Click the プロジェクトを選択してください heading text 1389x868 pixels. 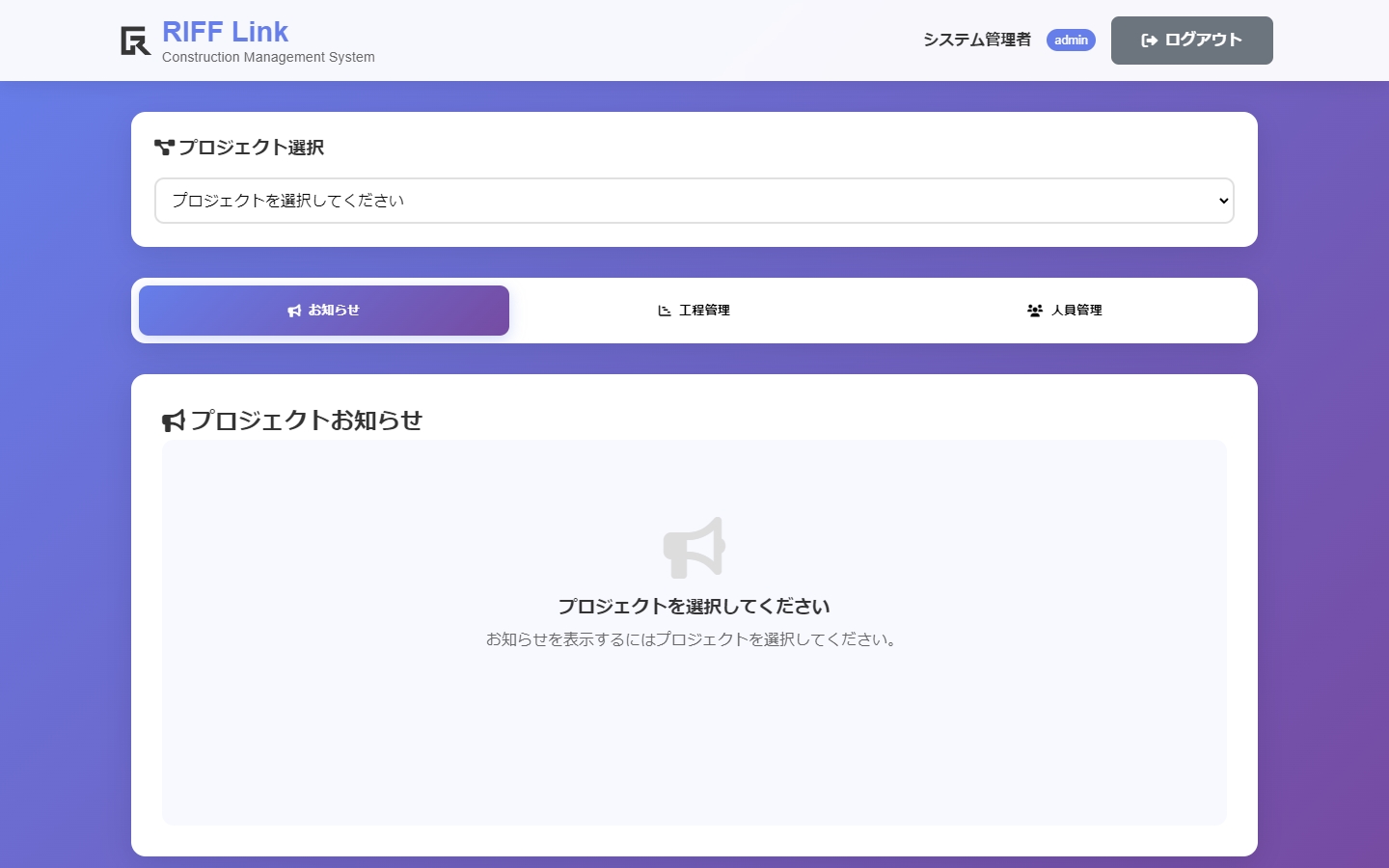pos(694,606)
